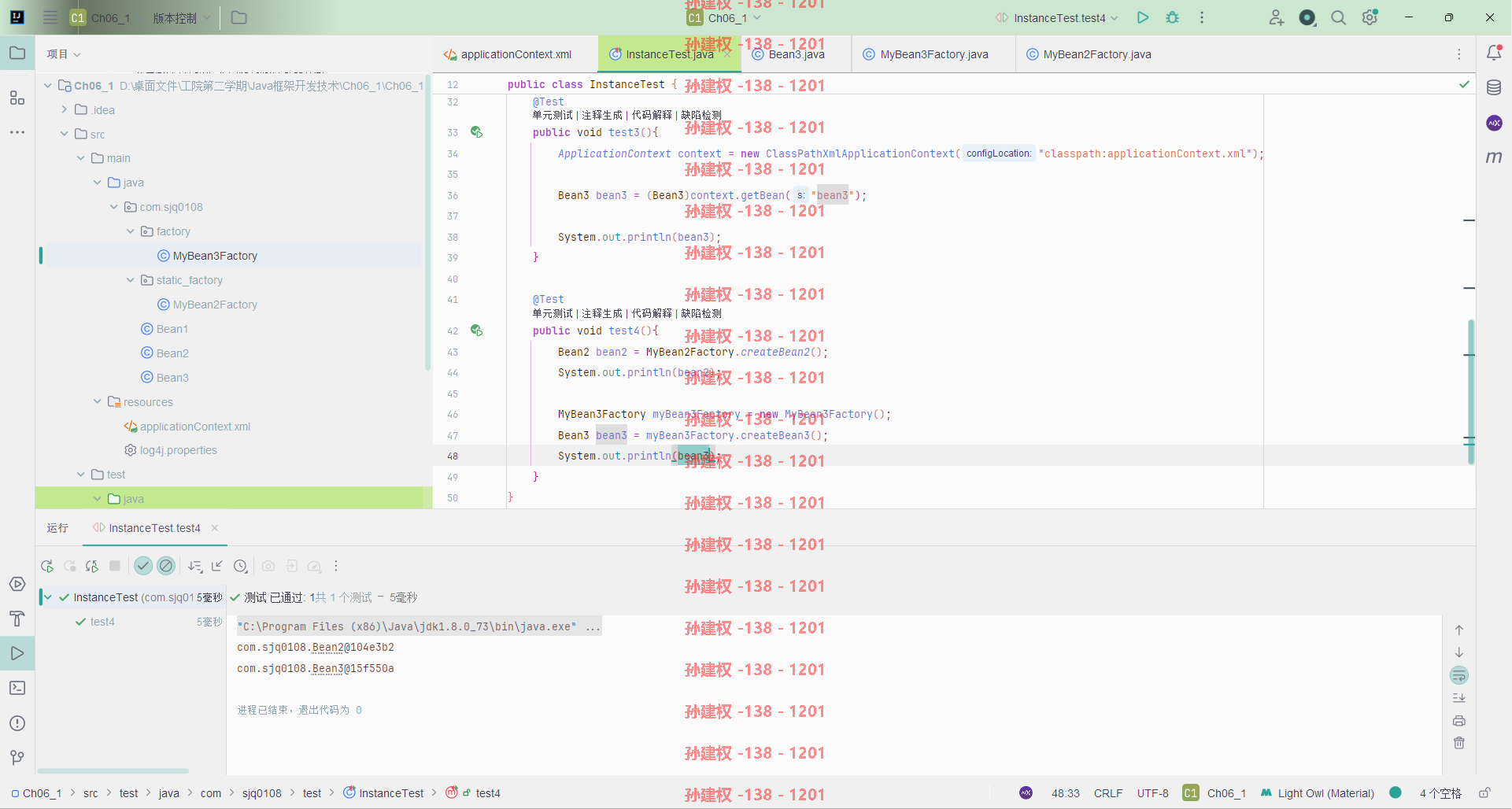Image resolution: width=1512 pixels, height=809 pixels.
Task: Click the line:column 48:33 indicator
Action: point(1065,793)
